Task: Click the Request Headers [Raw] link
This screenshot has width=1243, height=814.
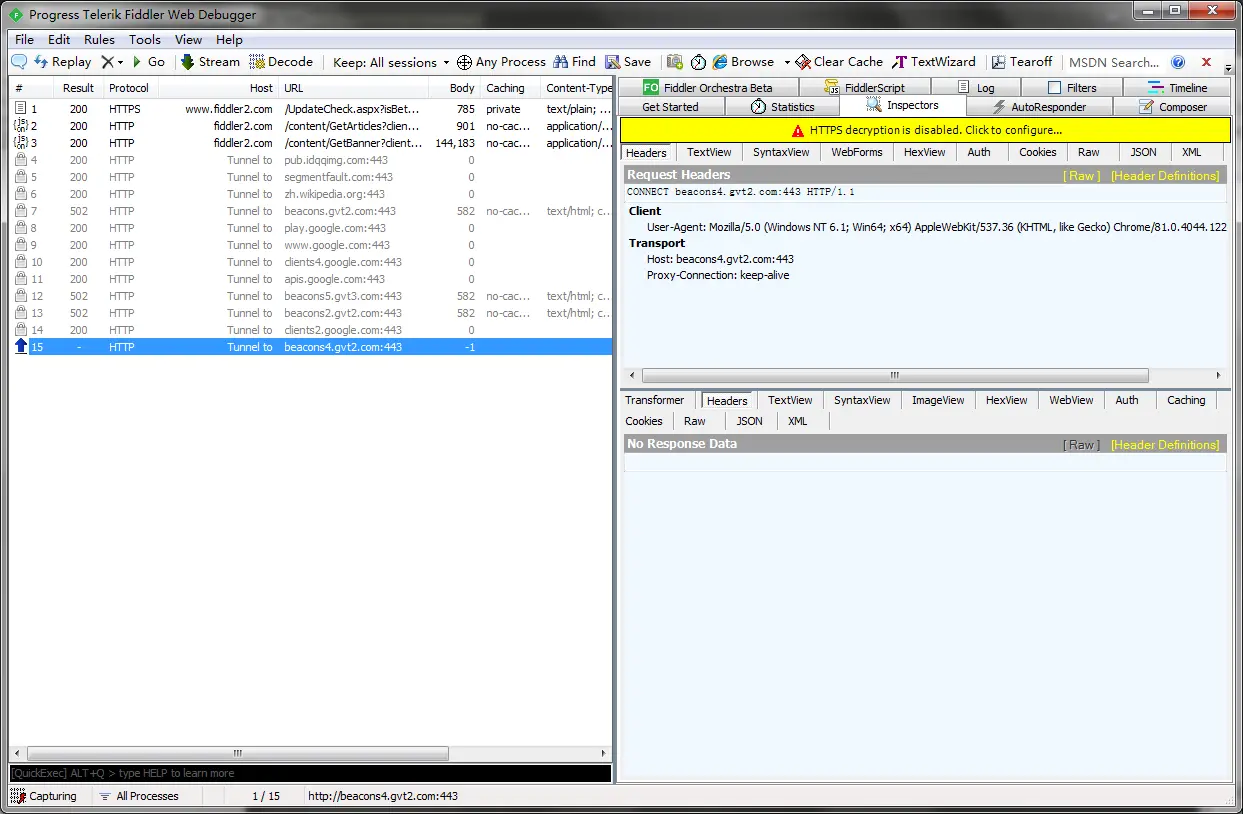Action: (x=1081, y=176)
